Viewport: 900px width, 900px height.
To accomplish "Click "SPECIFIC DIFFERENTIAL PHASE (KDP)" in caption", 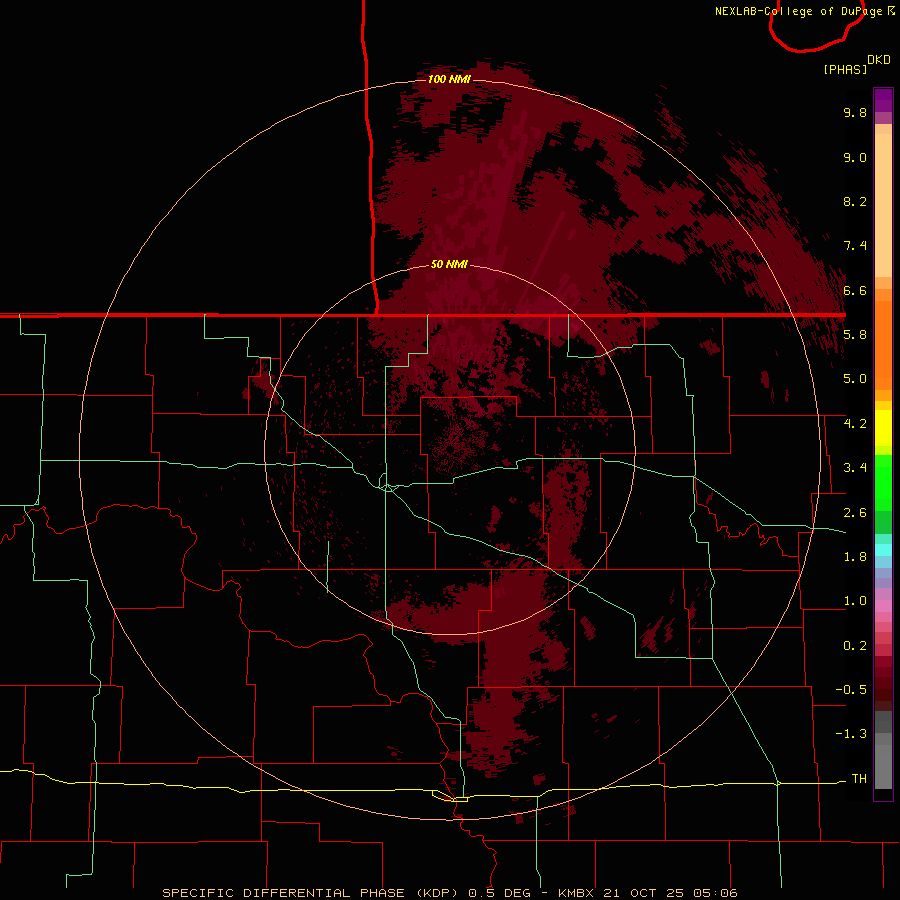I will click(308, 893).
